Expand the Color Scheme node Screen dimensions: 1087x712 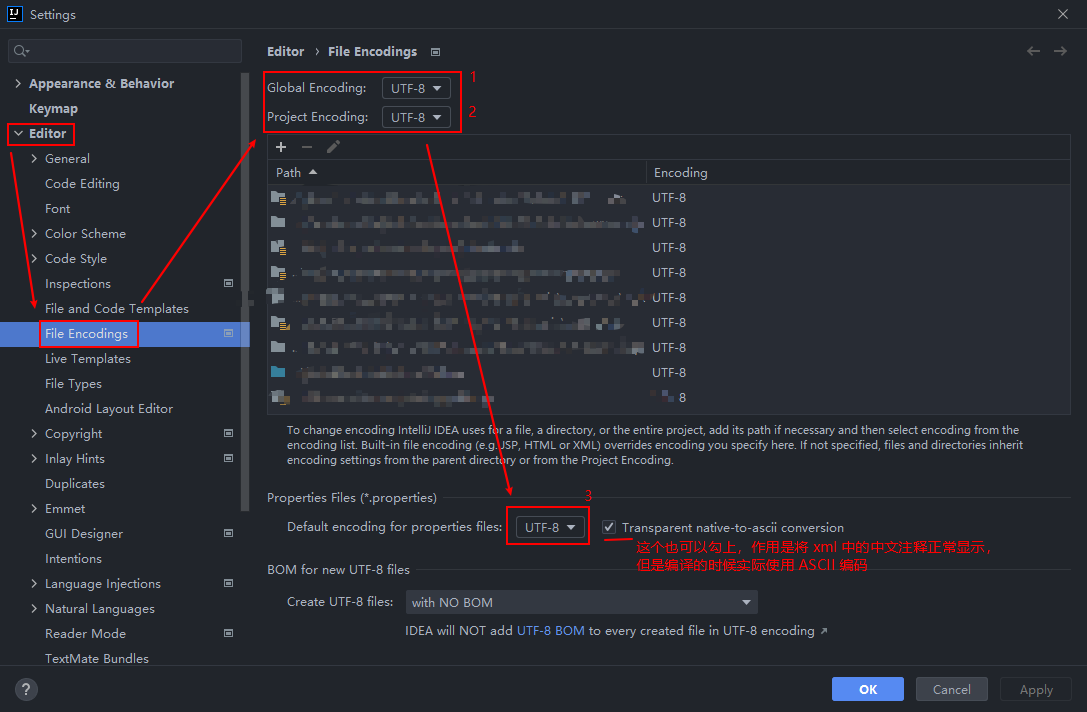[34, 234]
